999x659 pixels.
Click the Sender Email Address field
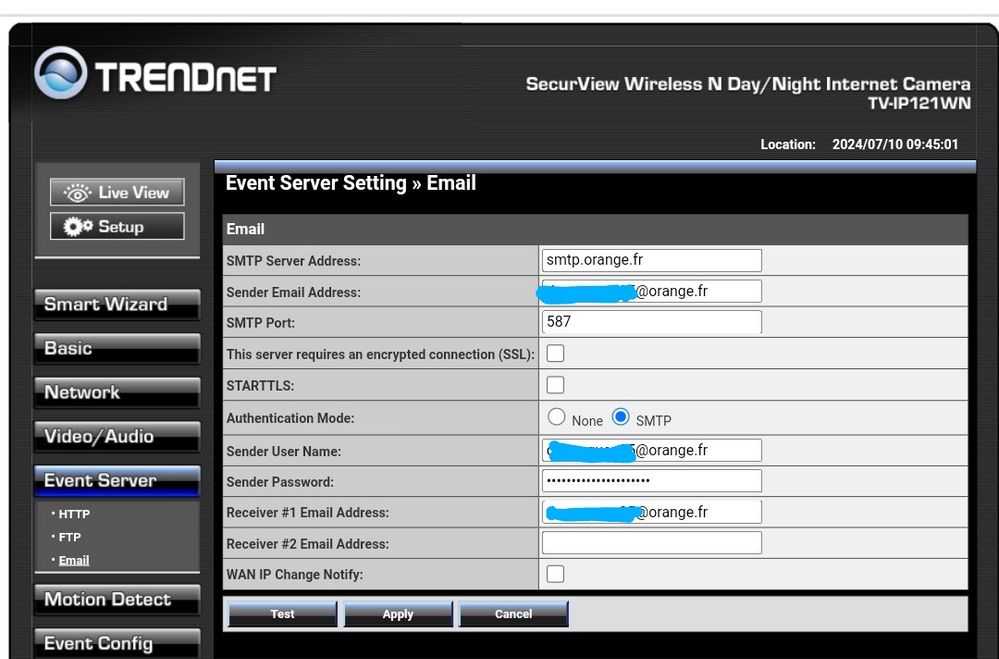click(652, 291)
